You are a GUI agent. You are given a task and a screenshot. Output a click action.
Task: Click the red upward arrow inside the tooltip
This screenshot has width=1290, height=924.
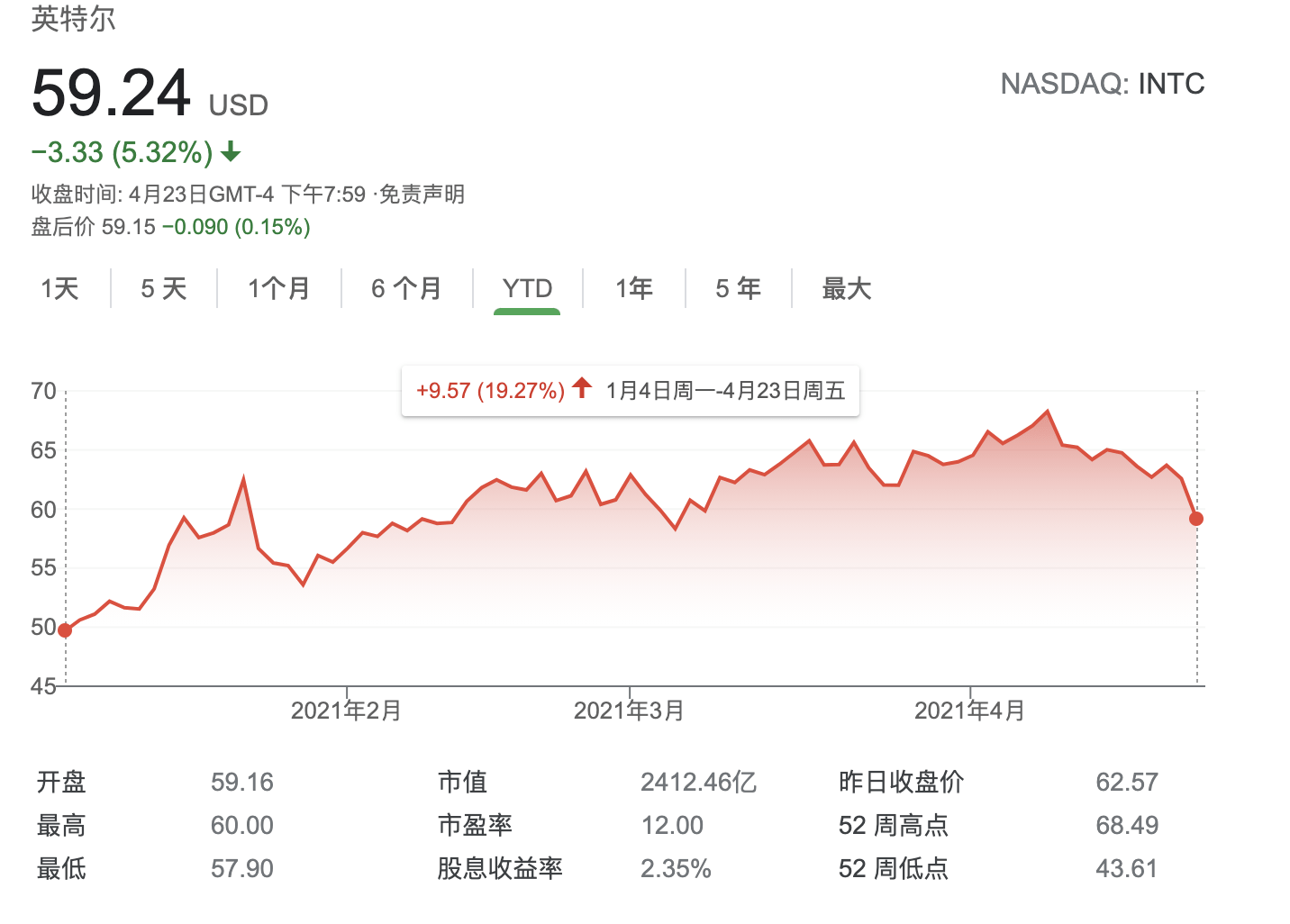(x=583, y=390)
